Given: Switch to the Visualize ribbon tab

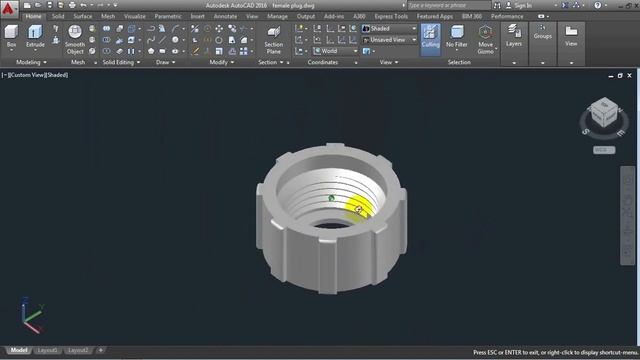Looking at the screenshot, I should click(135, 16).
